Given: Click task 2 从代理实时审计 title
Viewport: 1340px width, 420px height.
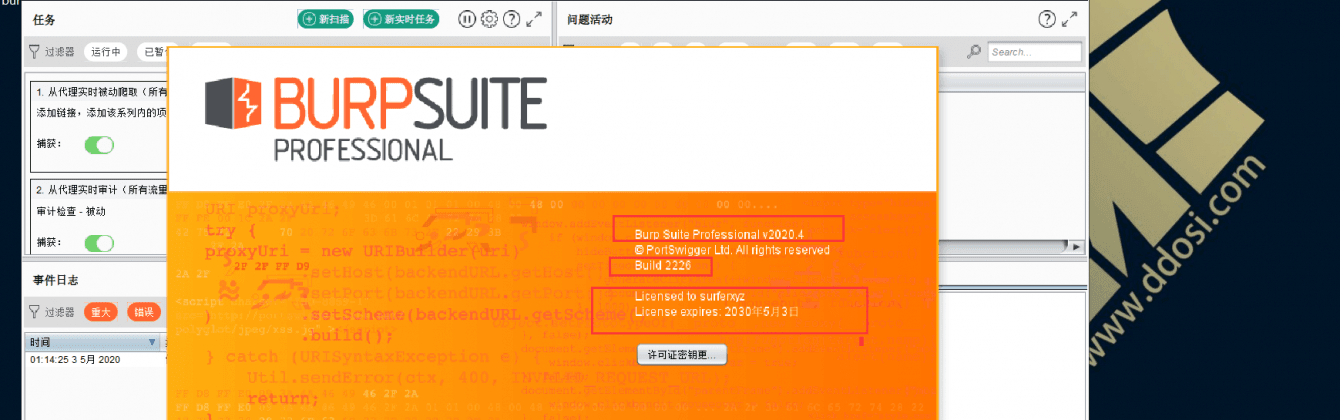Looking at the screenshot, I should tap(100, 189).
